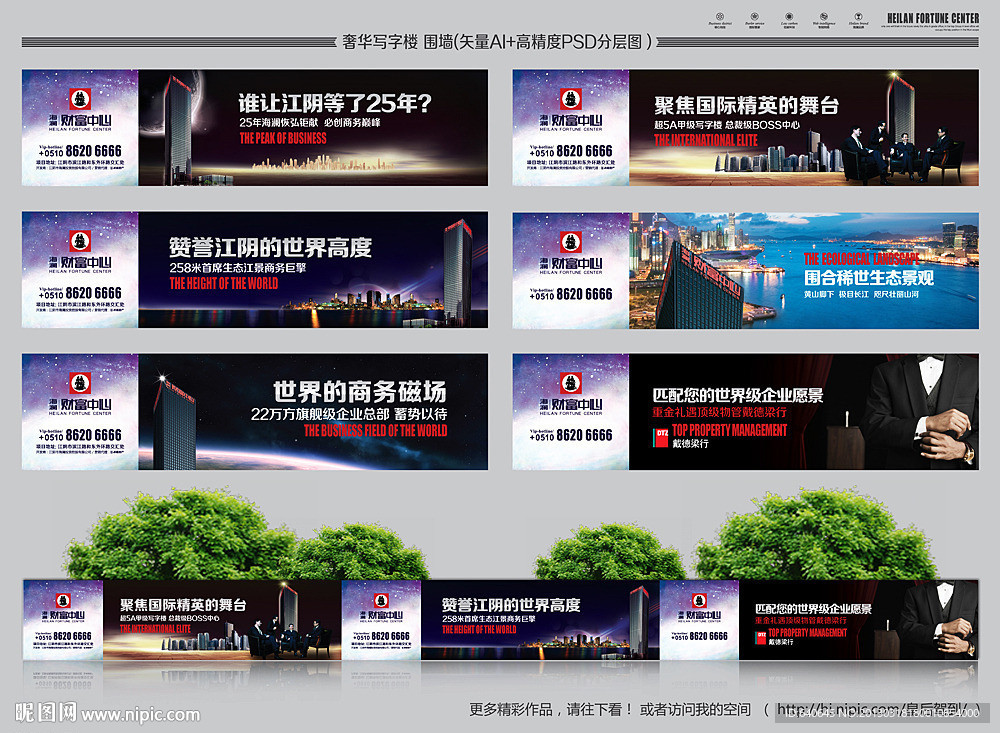
Task: Click the Heilan brand icon at top right
Action: [x=856, y=16]
